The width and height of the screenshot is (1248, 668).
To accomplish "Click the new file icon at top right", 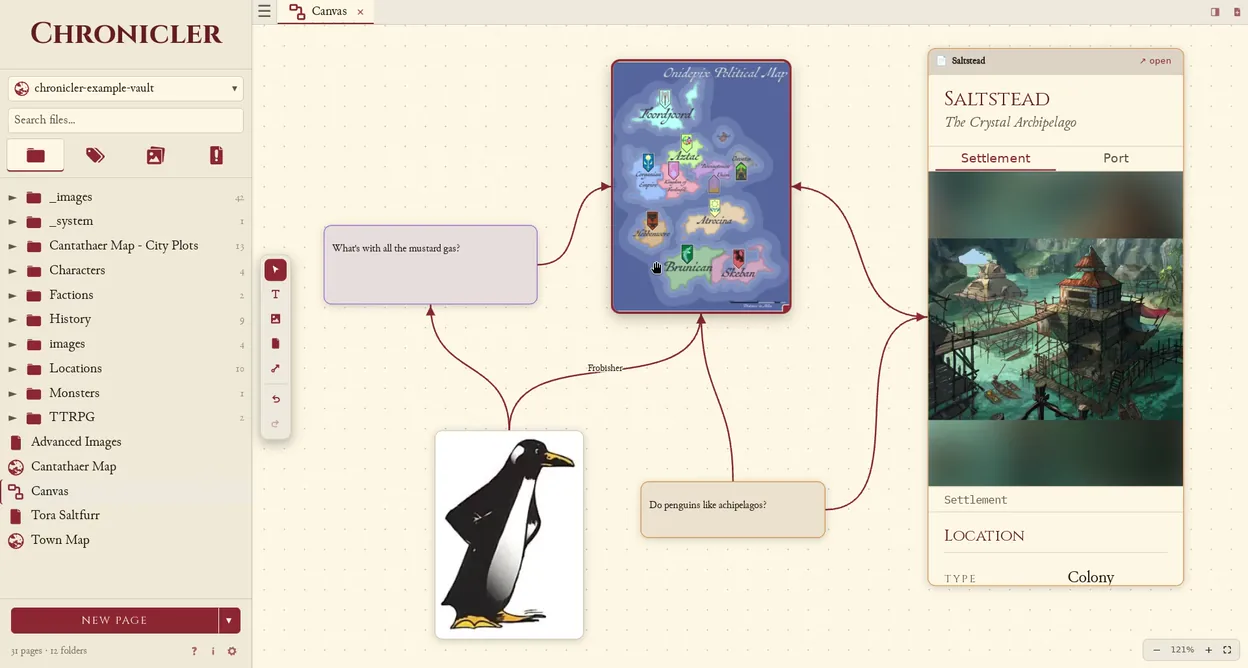I will (x=1237, y=12).
